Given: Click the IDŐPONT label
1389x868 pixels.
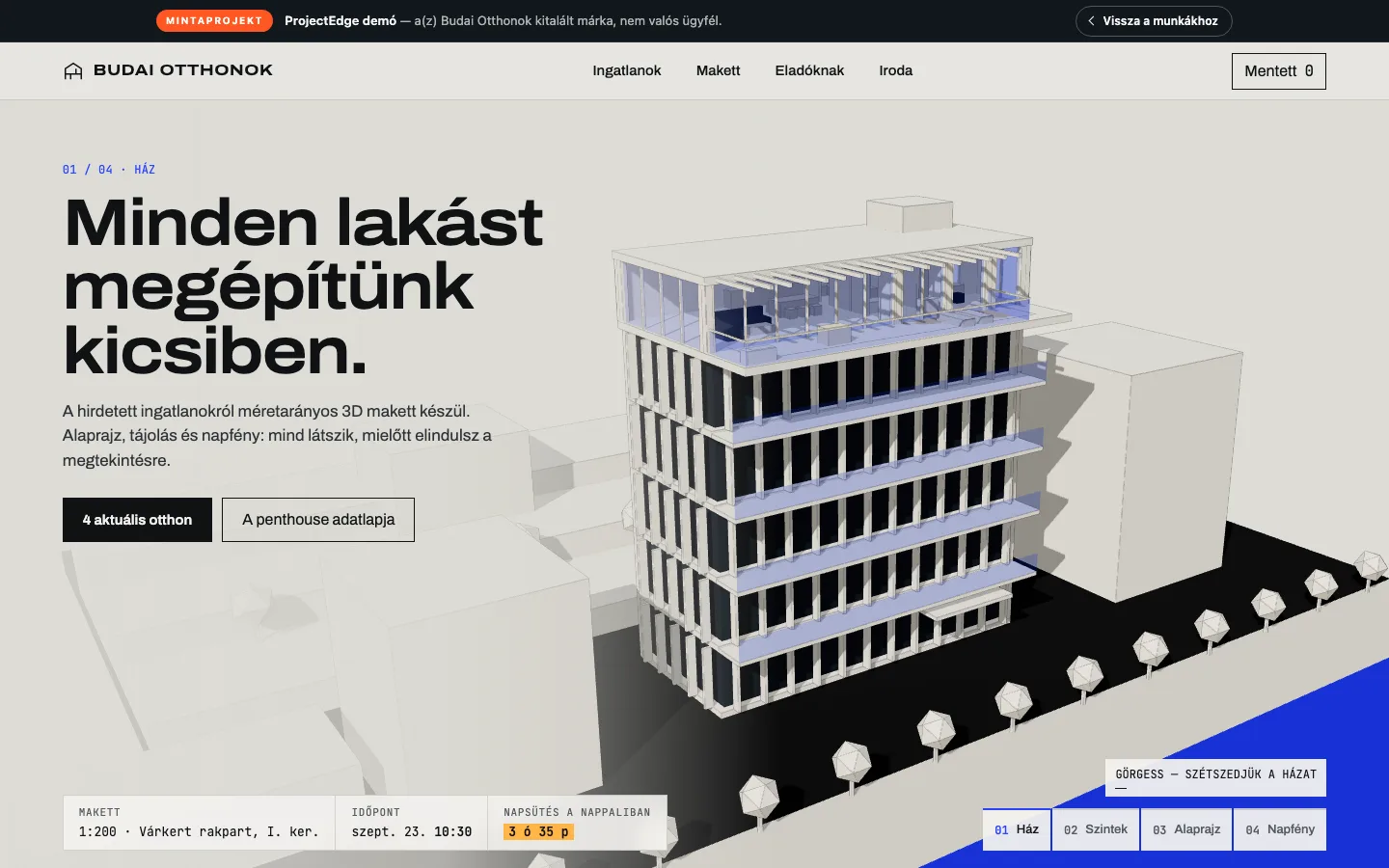Looking at the screenshot, I should pos(376,812).
